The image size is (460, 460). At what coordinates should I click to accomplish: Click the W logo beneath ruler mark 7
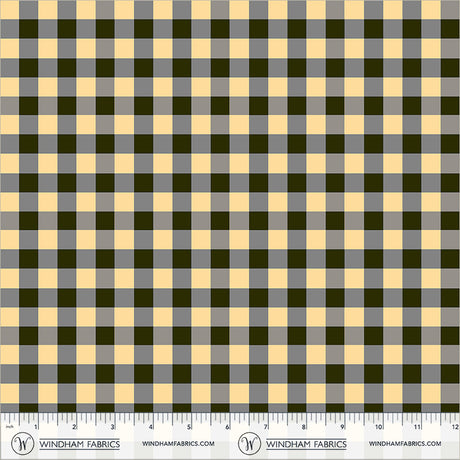coord(249,444)
